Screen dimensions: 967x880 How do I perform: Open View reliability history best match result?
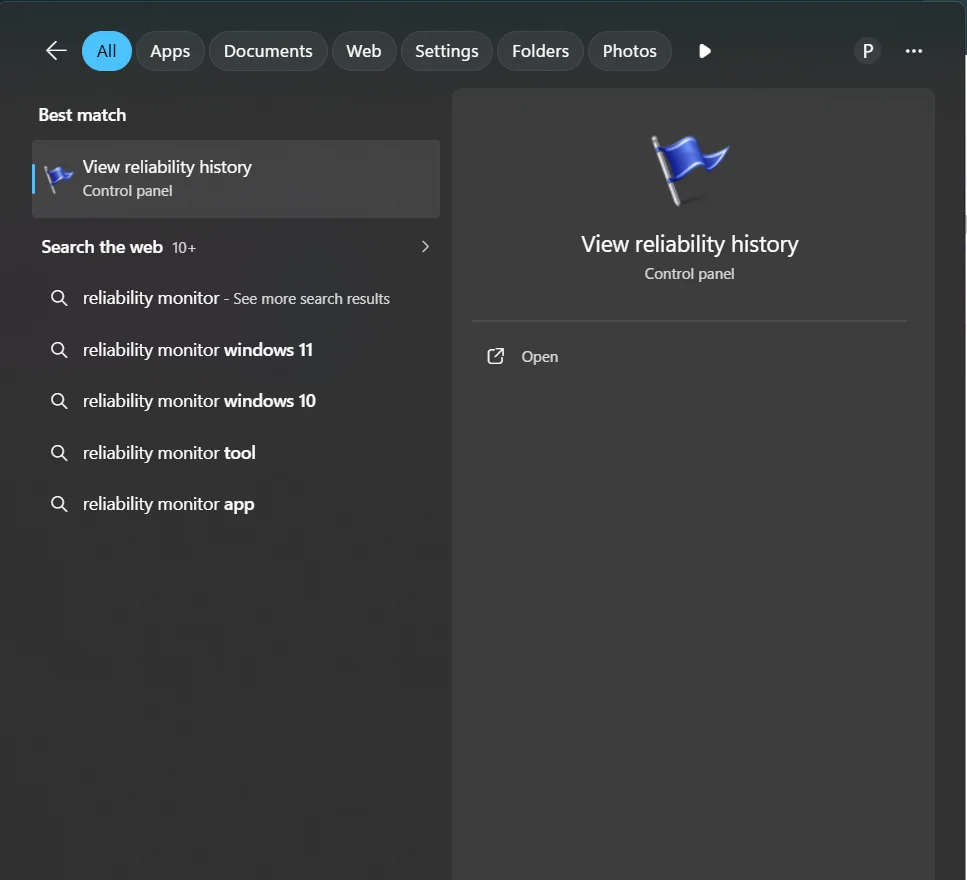(236, 179)
